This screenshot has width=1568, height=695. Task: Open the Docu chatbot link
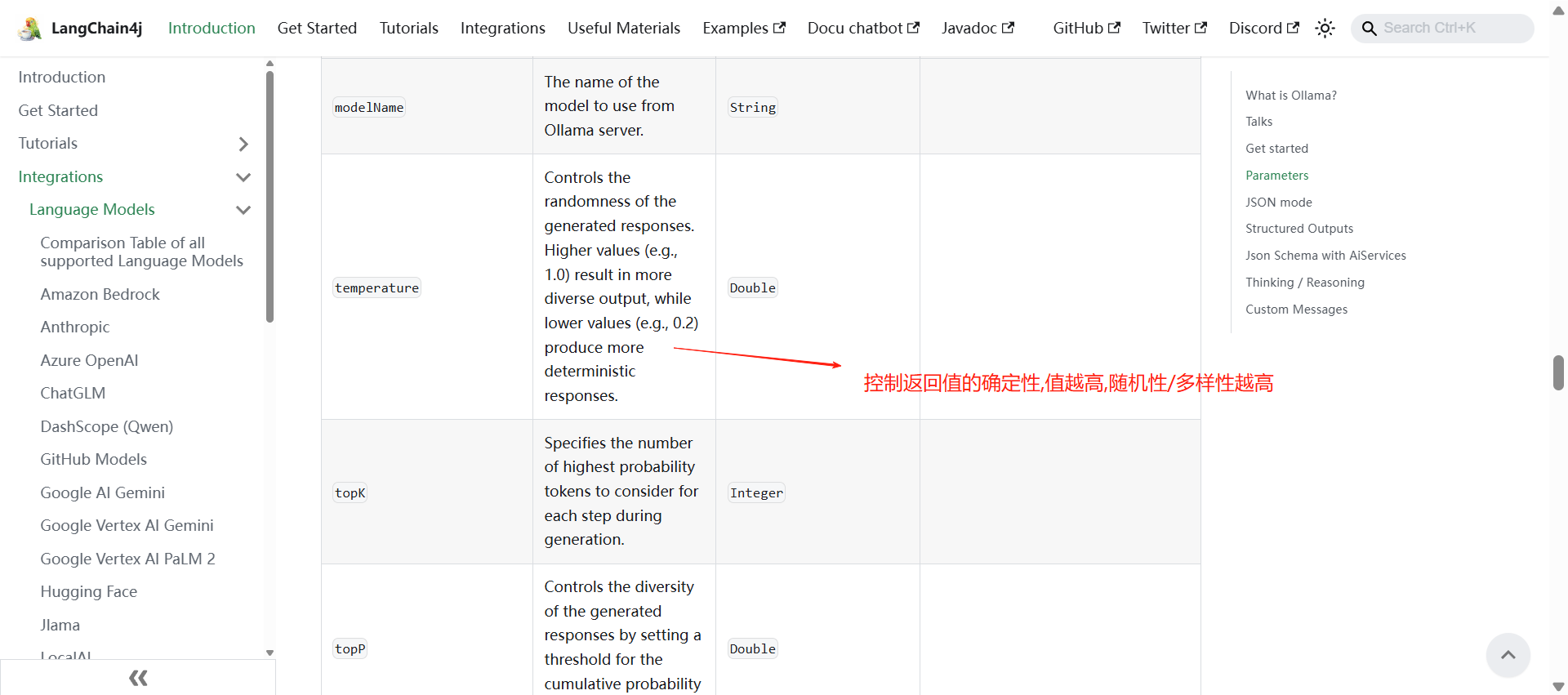tap(863, 29)
